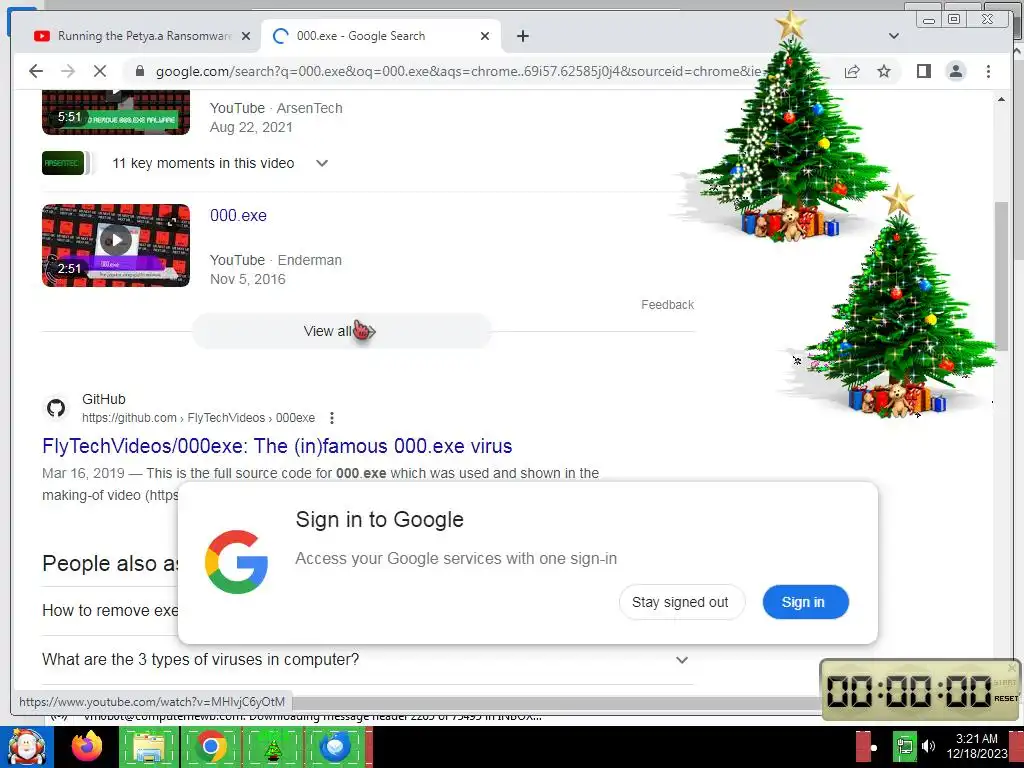Click the blue Sign in button

(805, 602)
